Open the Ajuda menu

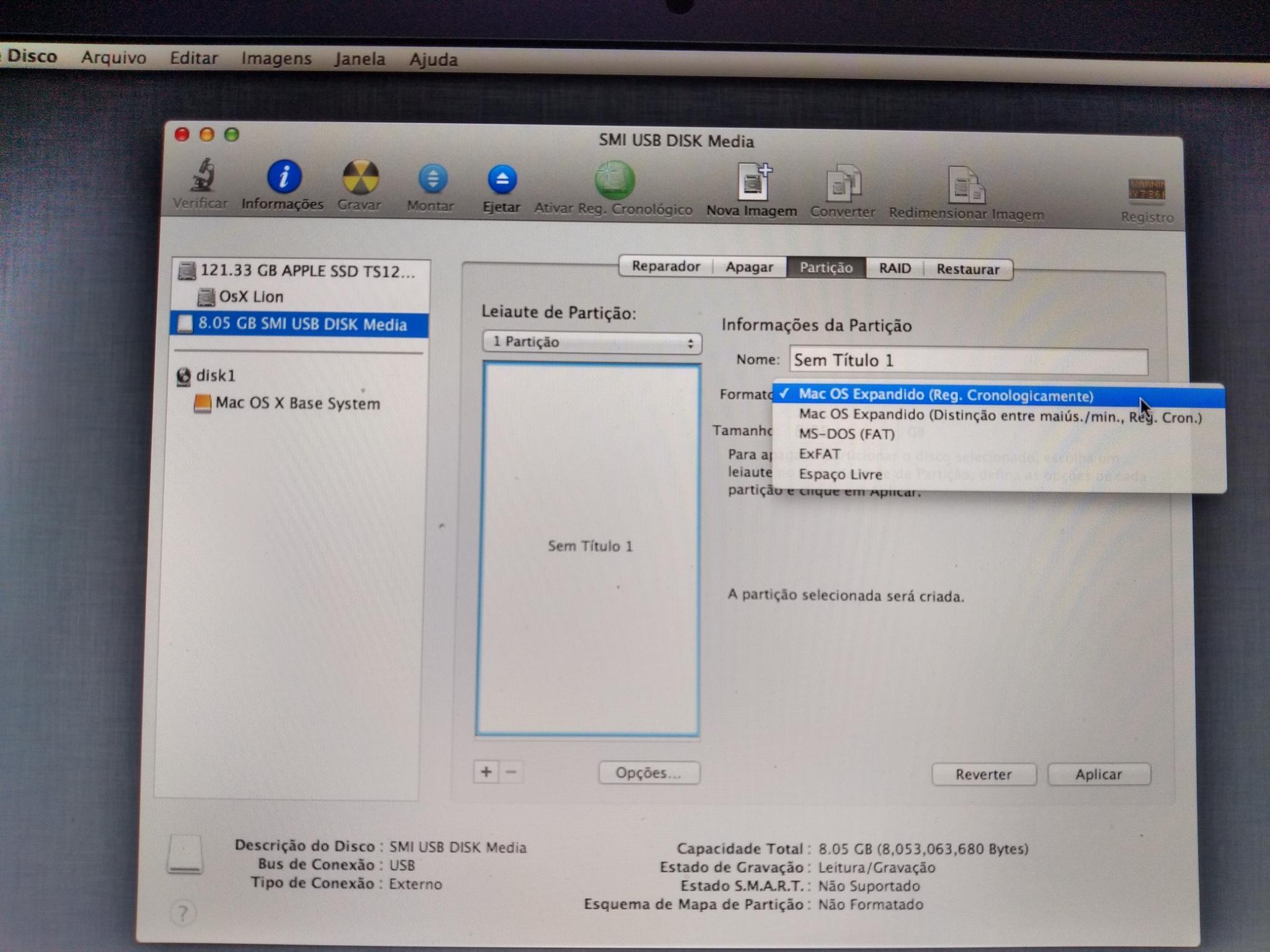point(433,60)
